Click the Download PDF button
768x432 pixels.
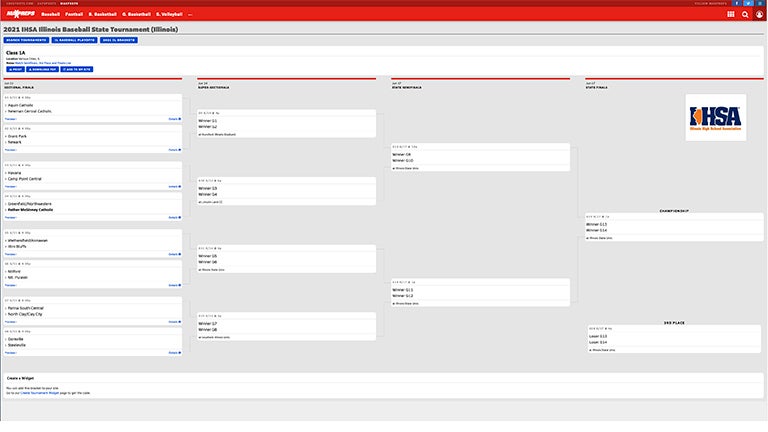click(x=42, y=70)
